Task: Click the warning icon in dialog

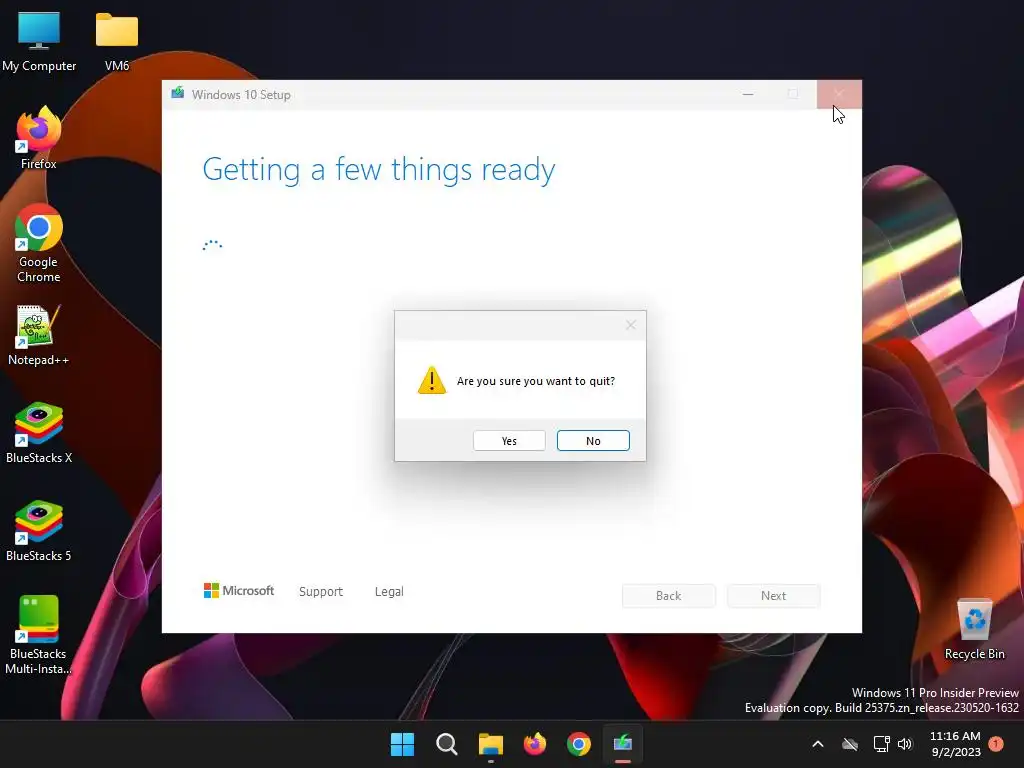Action: (x=432, y=380)
